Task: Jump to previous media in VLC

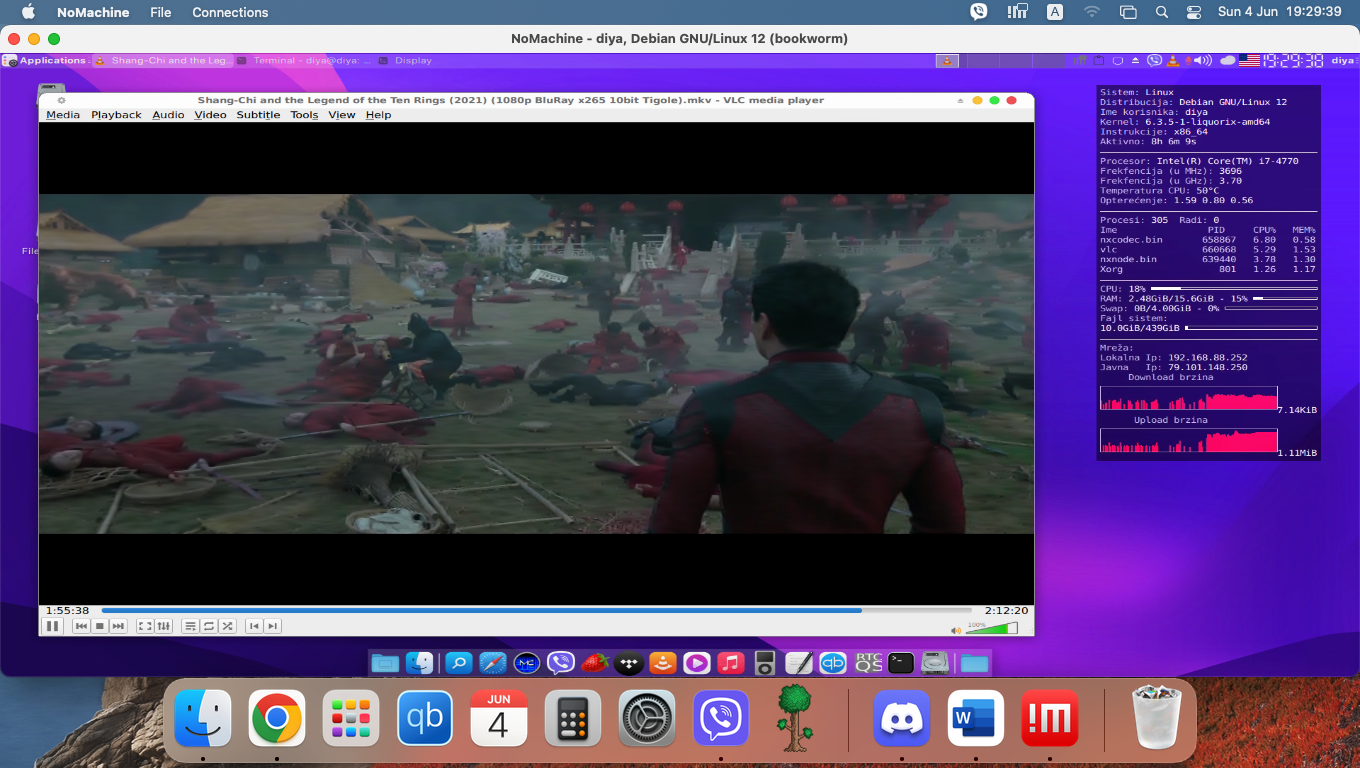Action: (x=82, y=626)
